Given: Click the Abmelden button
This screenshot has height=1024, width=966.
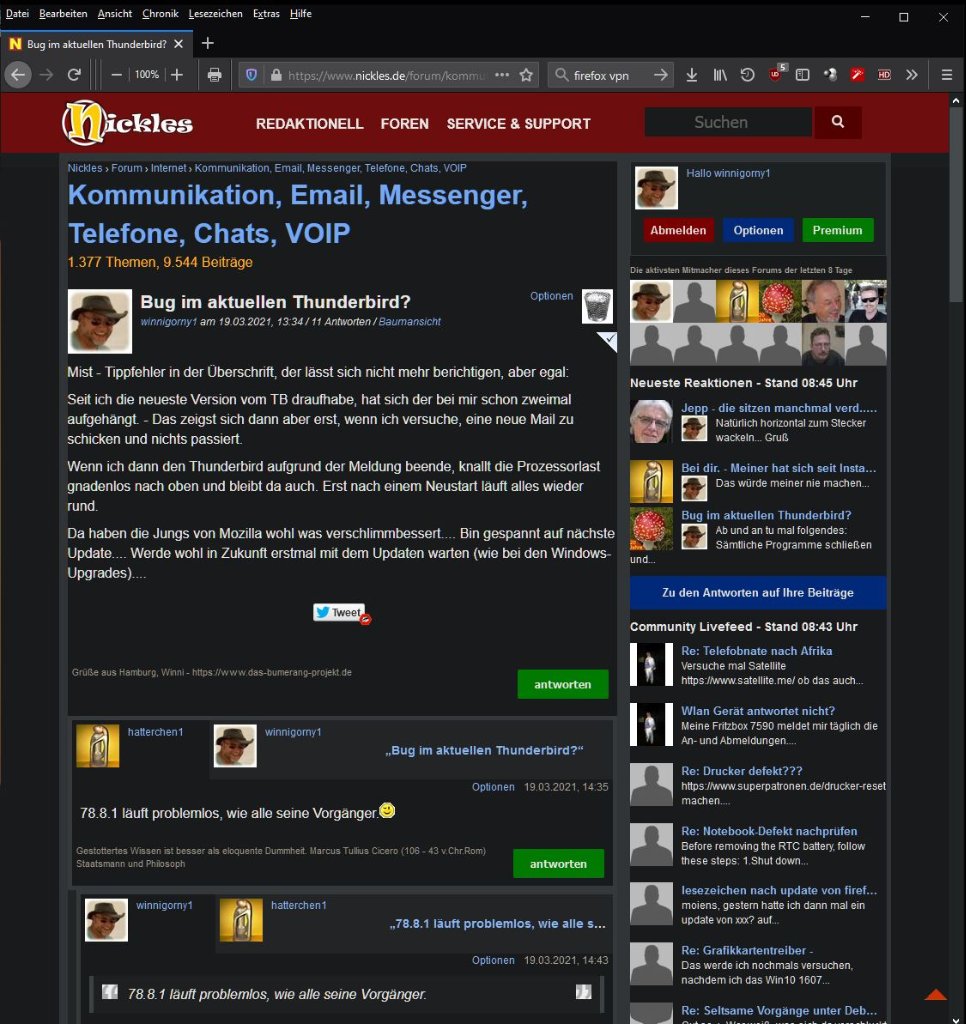Looking at the screenshot, I should click(x=678, y=230).
